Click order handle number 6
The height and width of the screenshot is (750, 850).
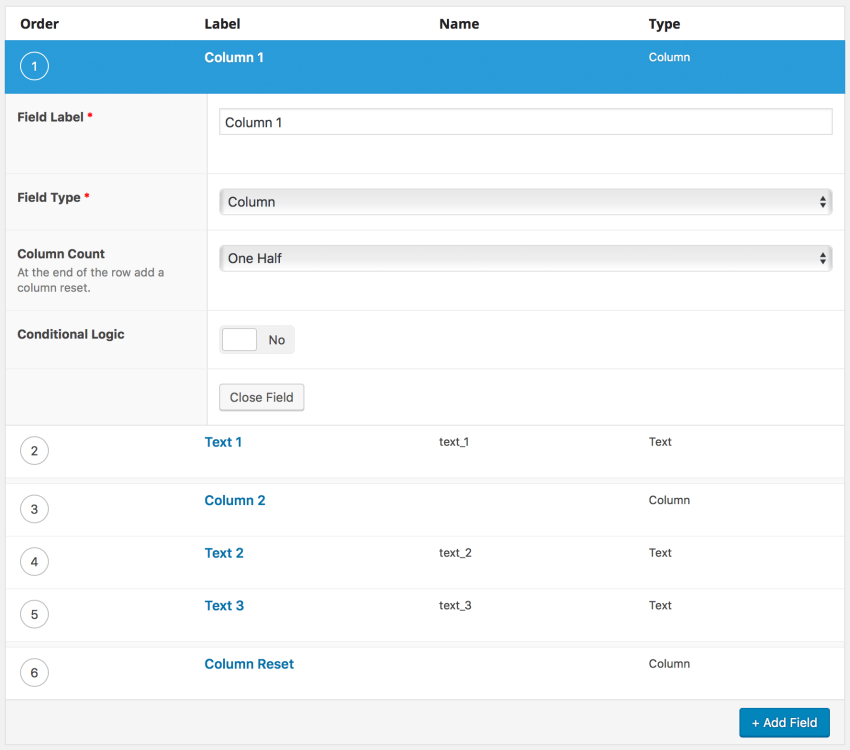(34, 673)
